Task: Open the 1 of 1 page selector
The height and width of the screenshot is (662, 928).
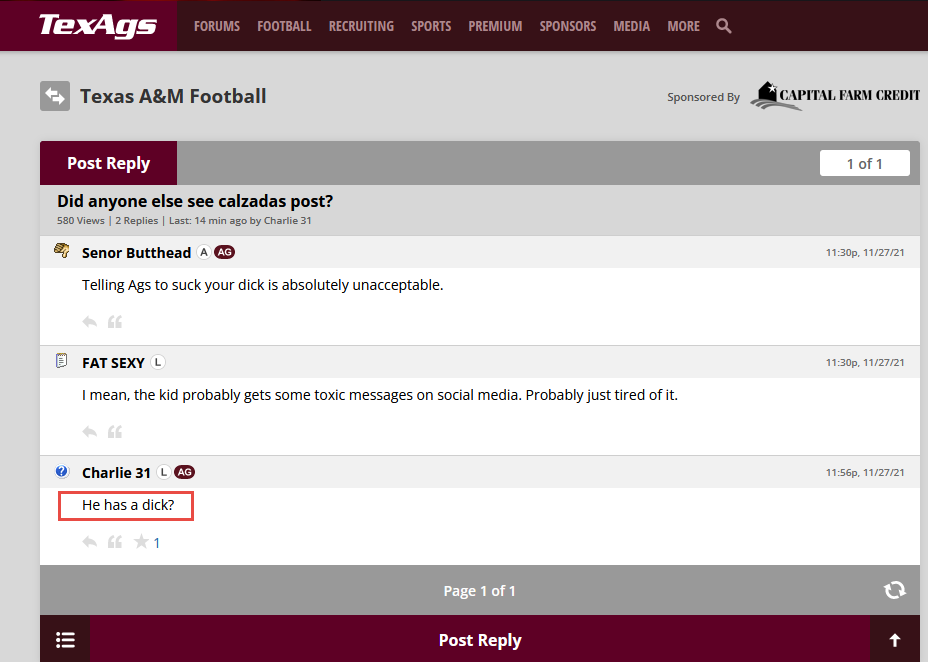Action: point(864,163)
